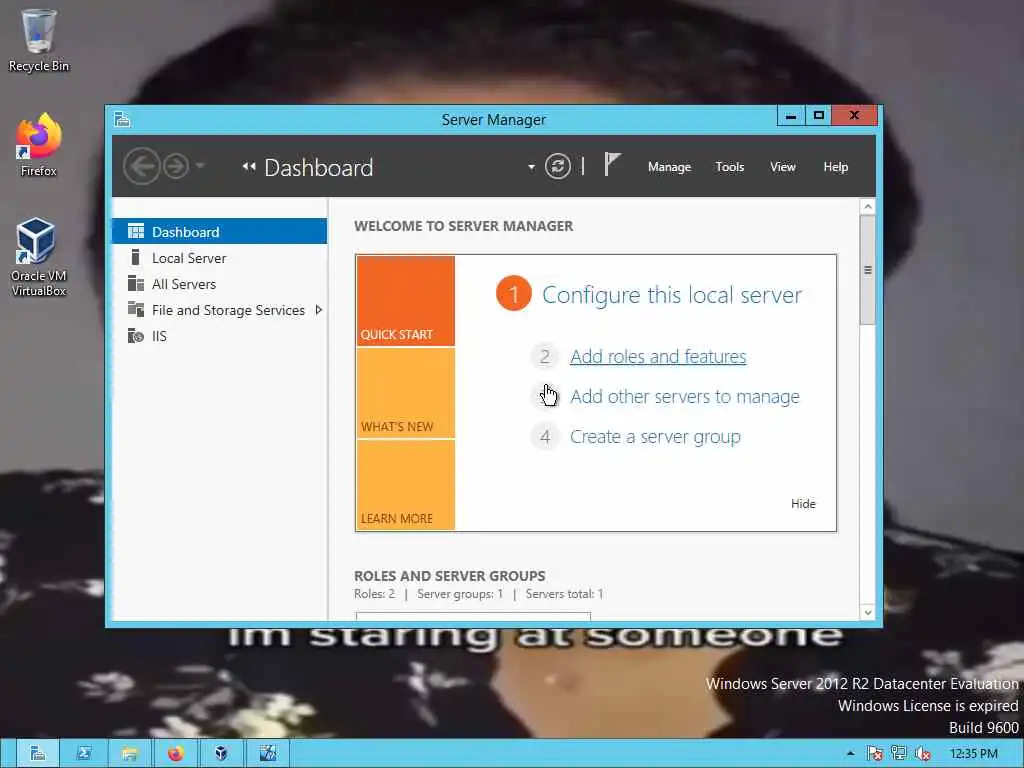
Task: Select the QUICK START tile
Action: (x=406, y=300)
